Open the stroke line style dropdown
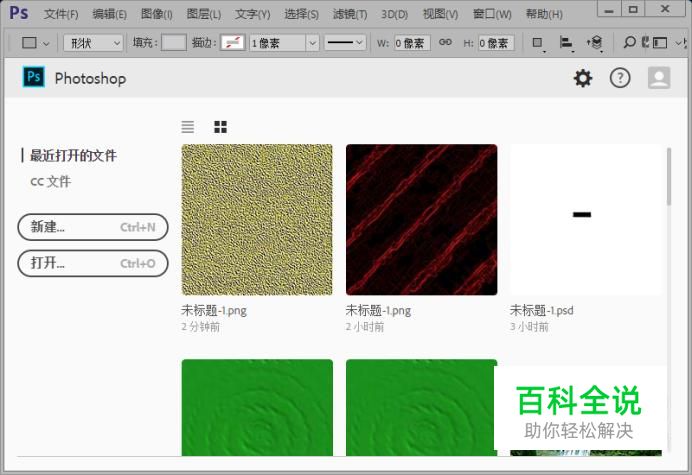This screenshot has width=692, height=475. tap(345, 43)
